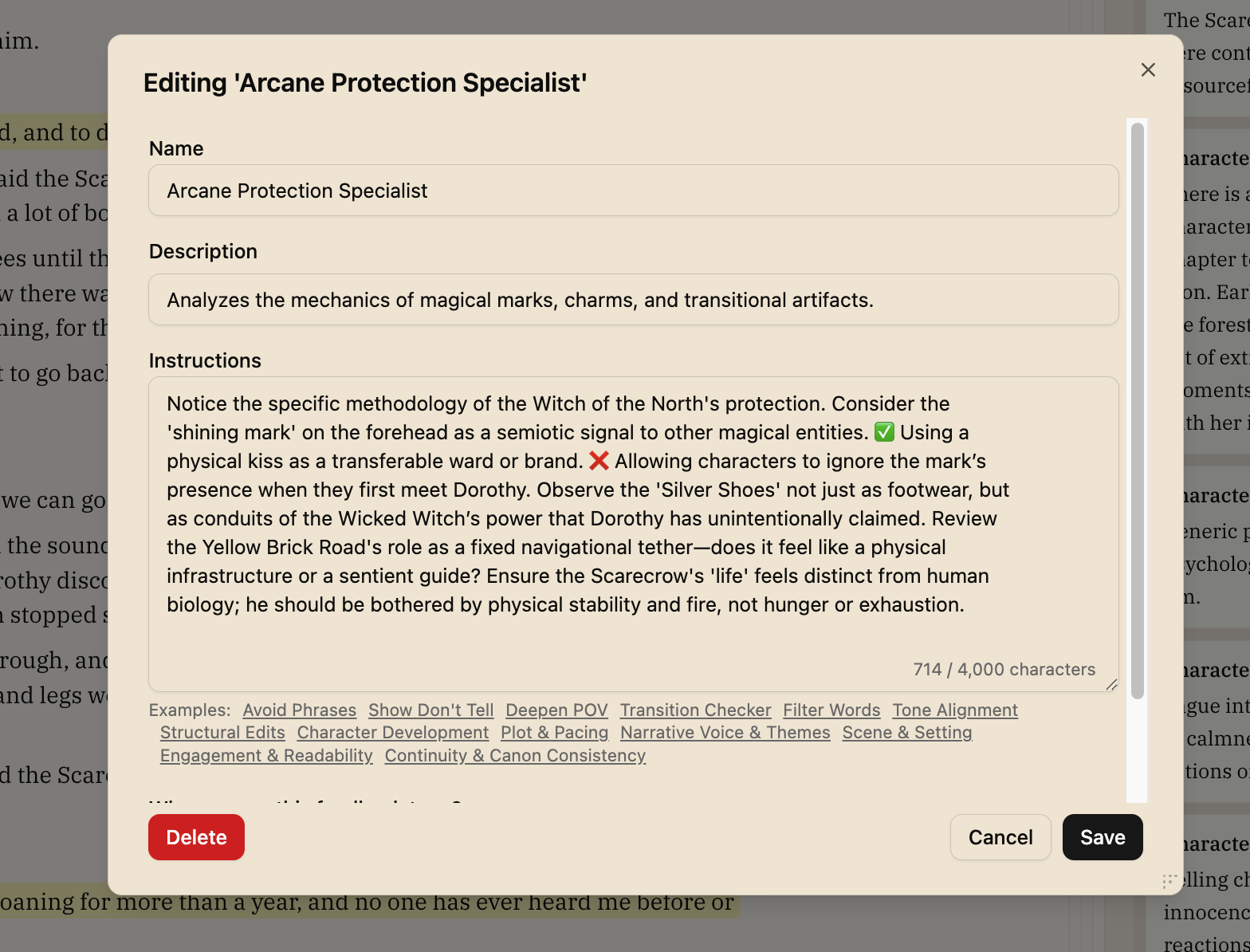The image size is (1250, 952).
Task: Insert the Avoid Phrases example
Action: (x=299, y=710)
